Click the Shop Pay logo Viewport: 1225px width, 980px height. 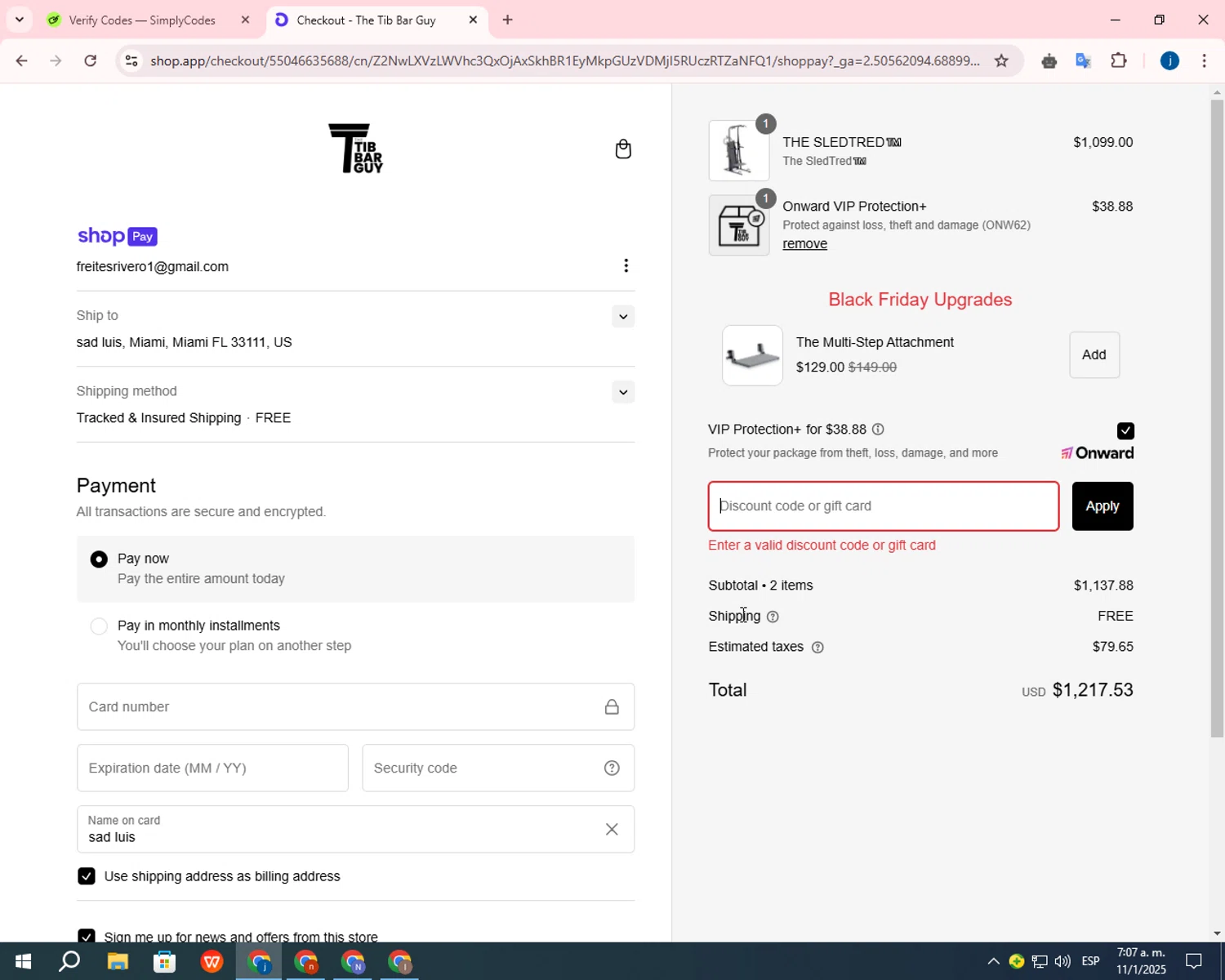tap(117, 236)
